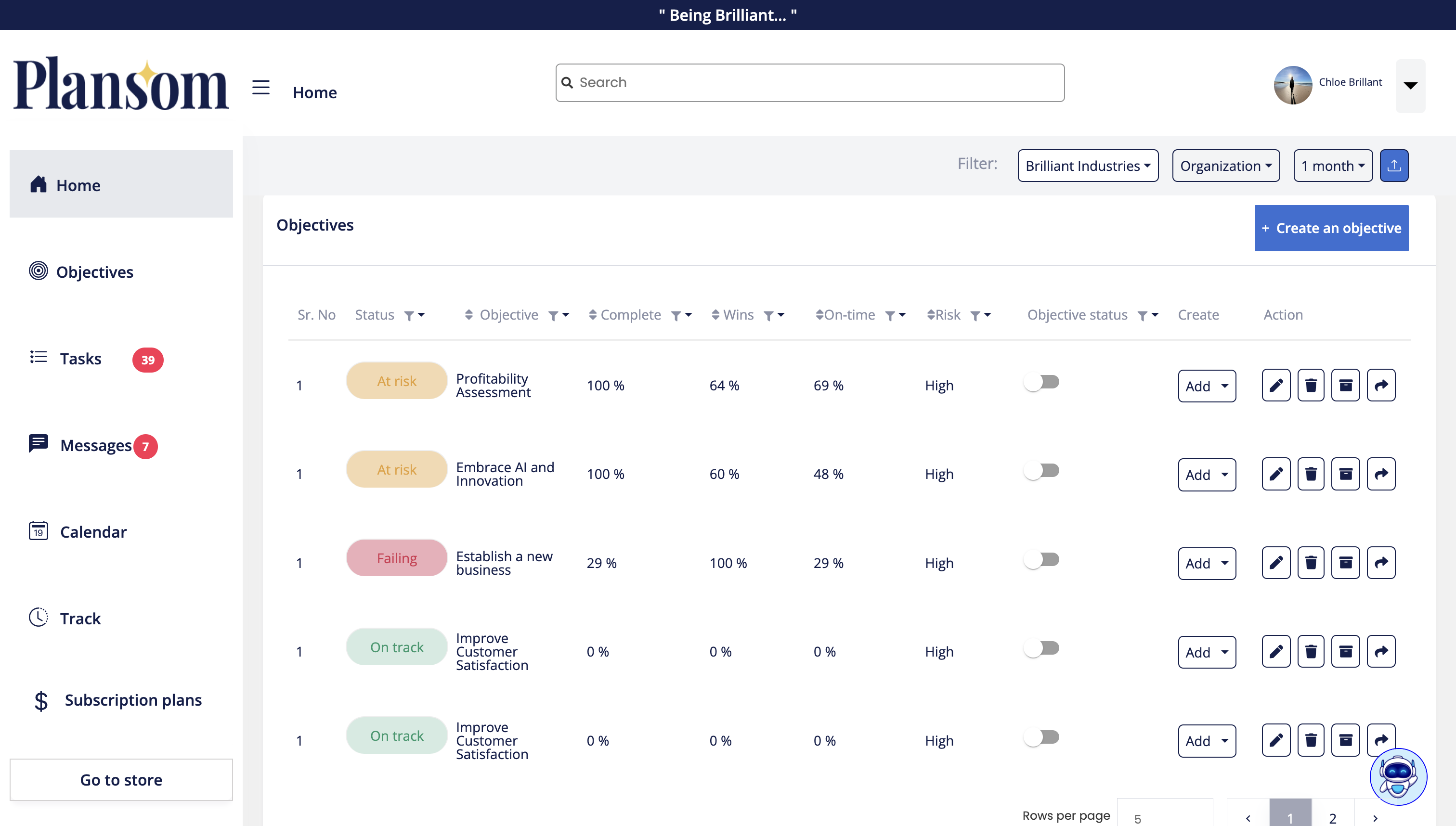Viewport: 1456px width, 826px height.
Task: Click the Status column filter icon
Action: pyautogui.click(x=409, y=315)
